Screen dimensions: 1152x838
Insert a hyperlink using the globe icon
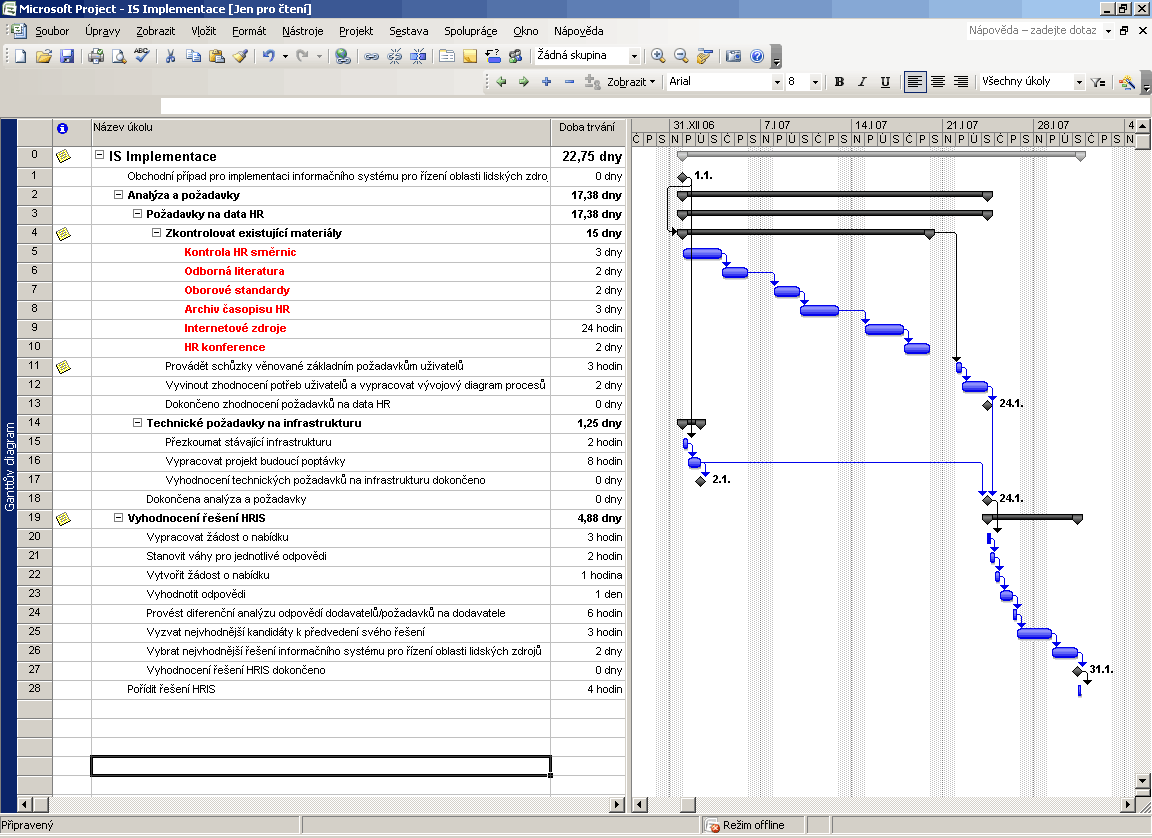[x=342, y=56]
